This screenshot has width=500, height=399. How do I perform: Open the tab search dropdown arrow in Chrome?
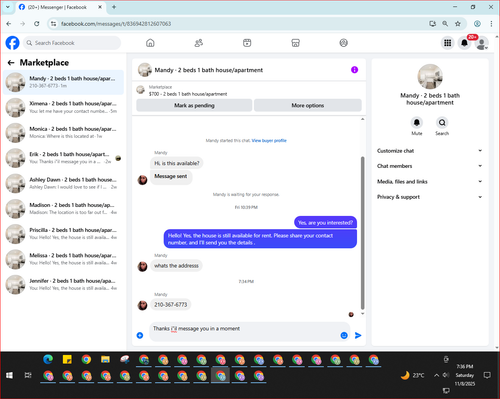pyautogui.click(x=8, y=7)
